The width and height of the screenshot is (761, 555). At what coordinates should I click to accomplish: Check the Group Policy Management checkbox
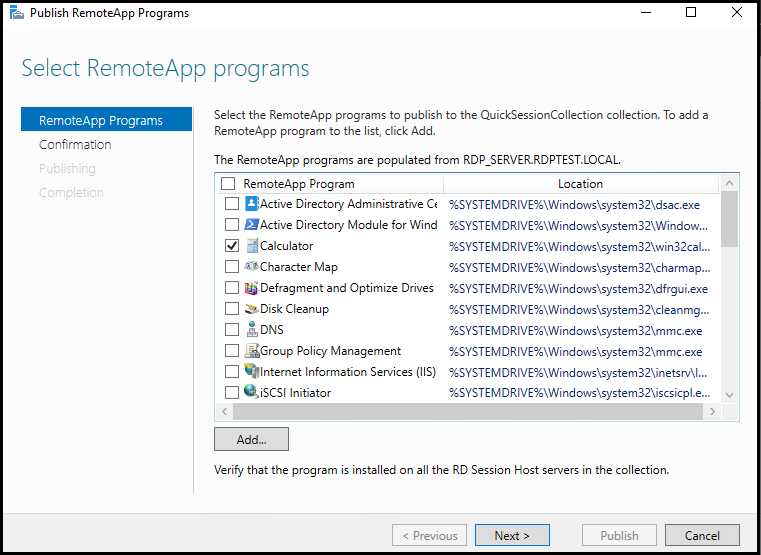click(x=232, y=350)
